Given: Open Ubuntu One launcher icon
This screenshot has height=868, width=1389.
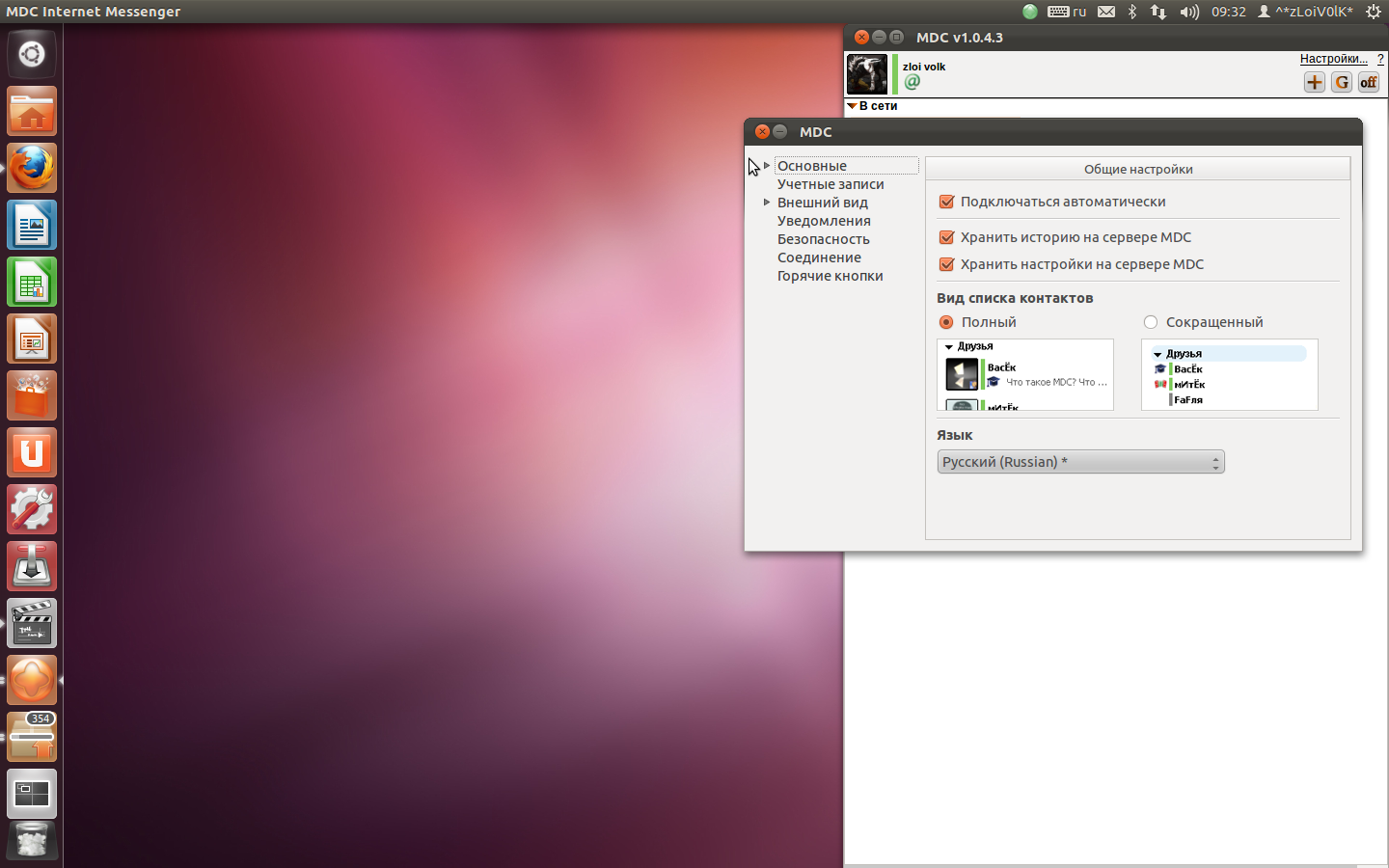Looking at the screenshot, I should tap(32, 452).
